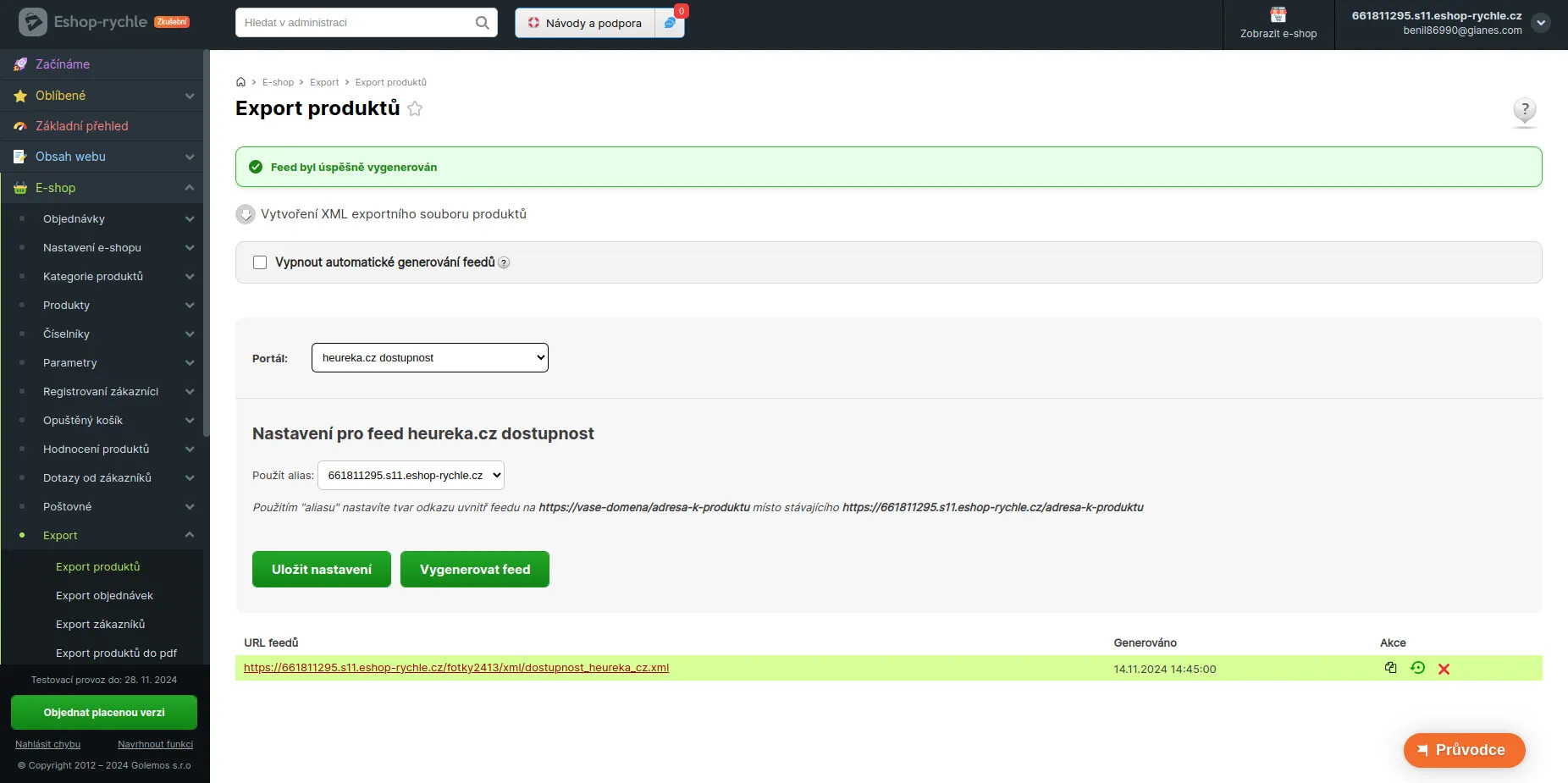This screenshot has height=783, width=1568.
Task: Focus the Hledat v administraci search field
Action: pos(356,23)
